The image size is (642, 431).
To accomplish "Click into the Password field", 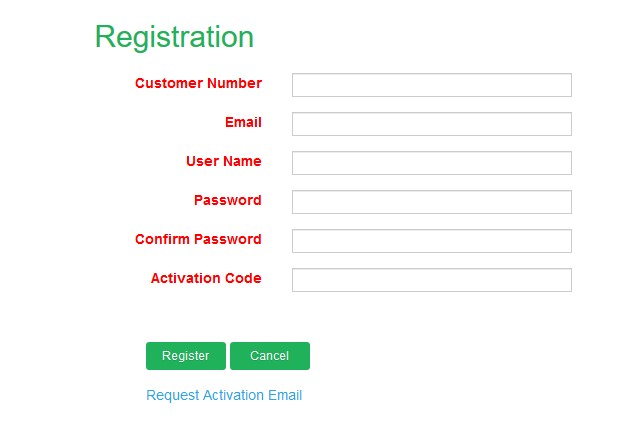I will 431,202.
